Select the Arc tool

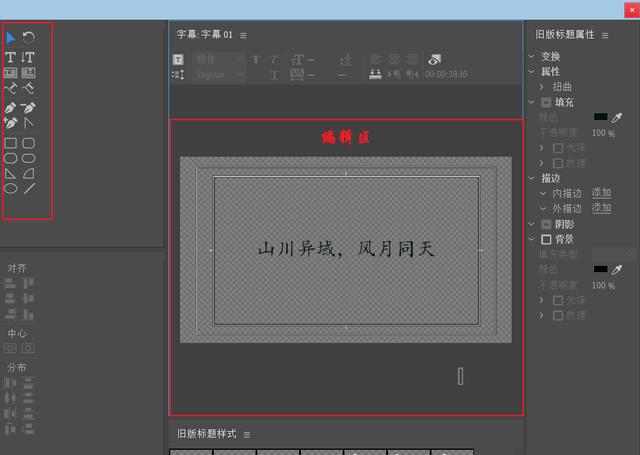28,174
